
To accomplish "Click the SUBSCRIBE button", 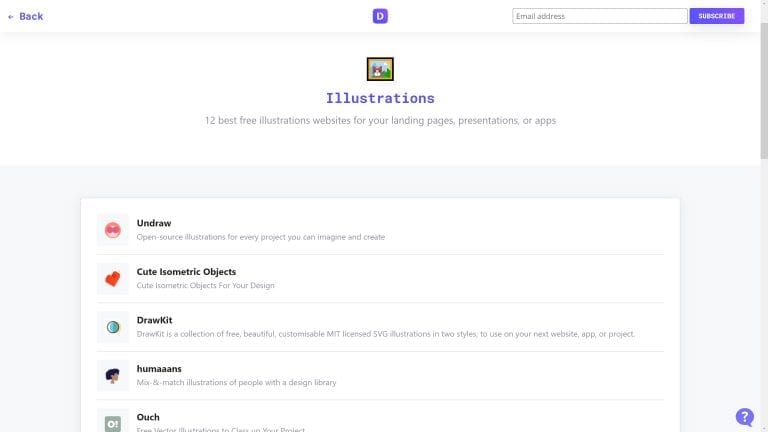I will pyautogui.click(x=717, y=16).
